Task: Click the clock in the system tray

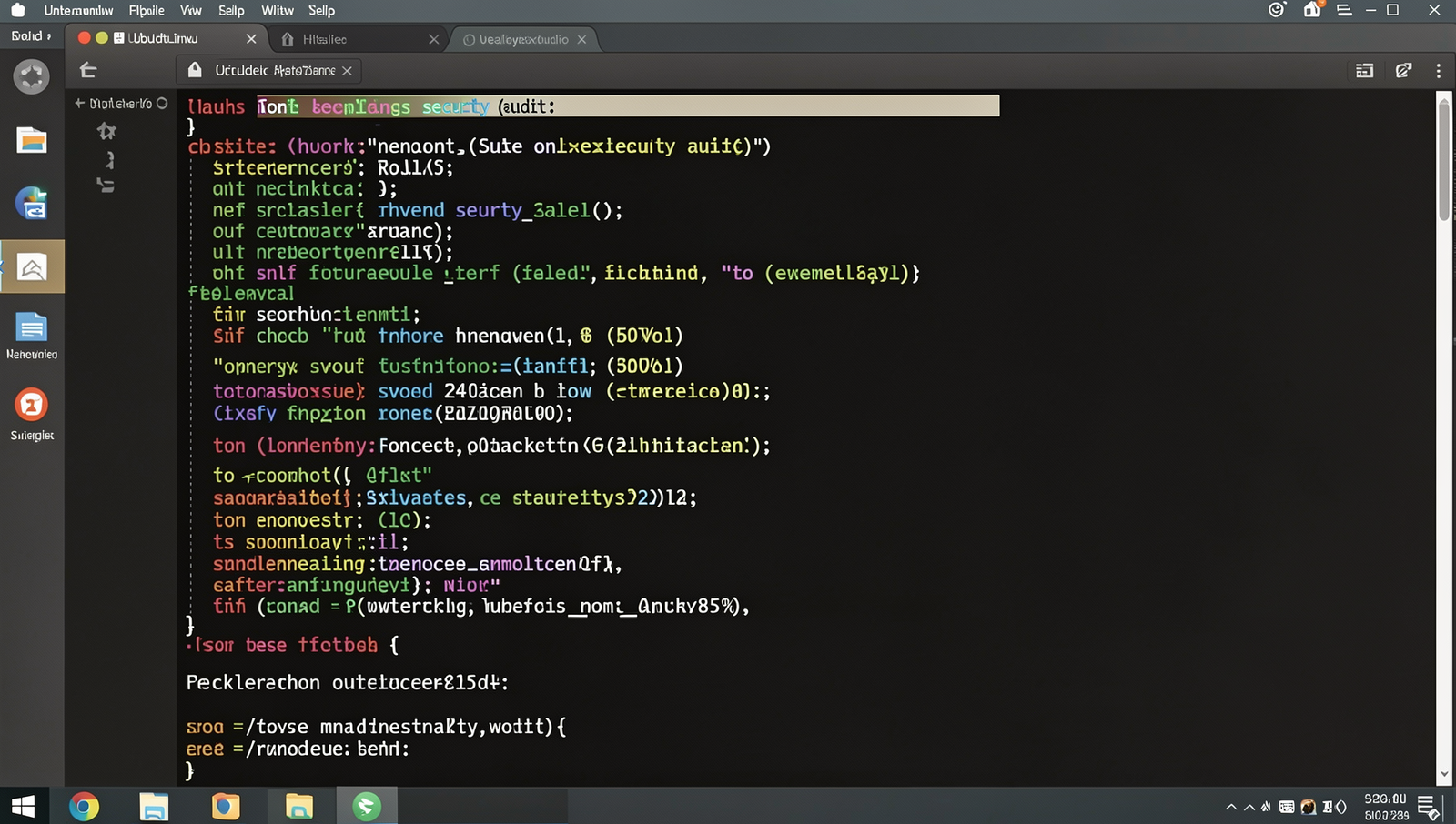Action: [1386, 807]
